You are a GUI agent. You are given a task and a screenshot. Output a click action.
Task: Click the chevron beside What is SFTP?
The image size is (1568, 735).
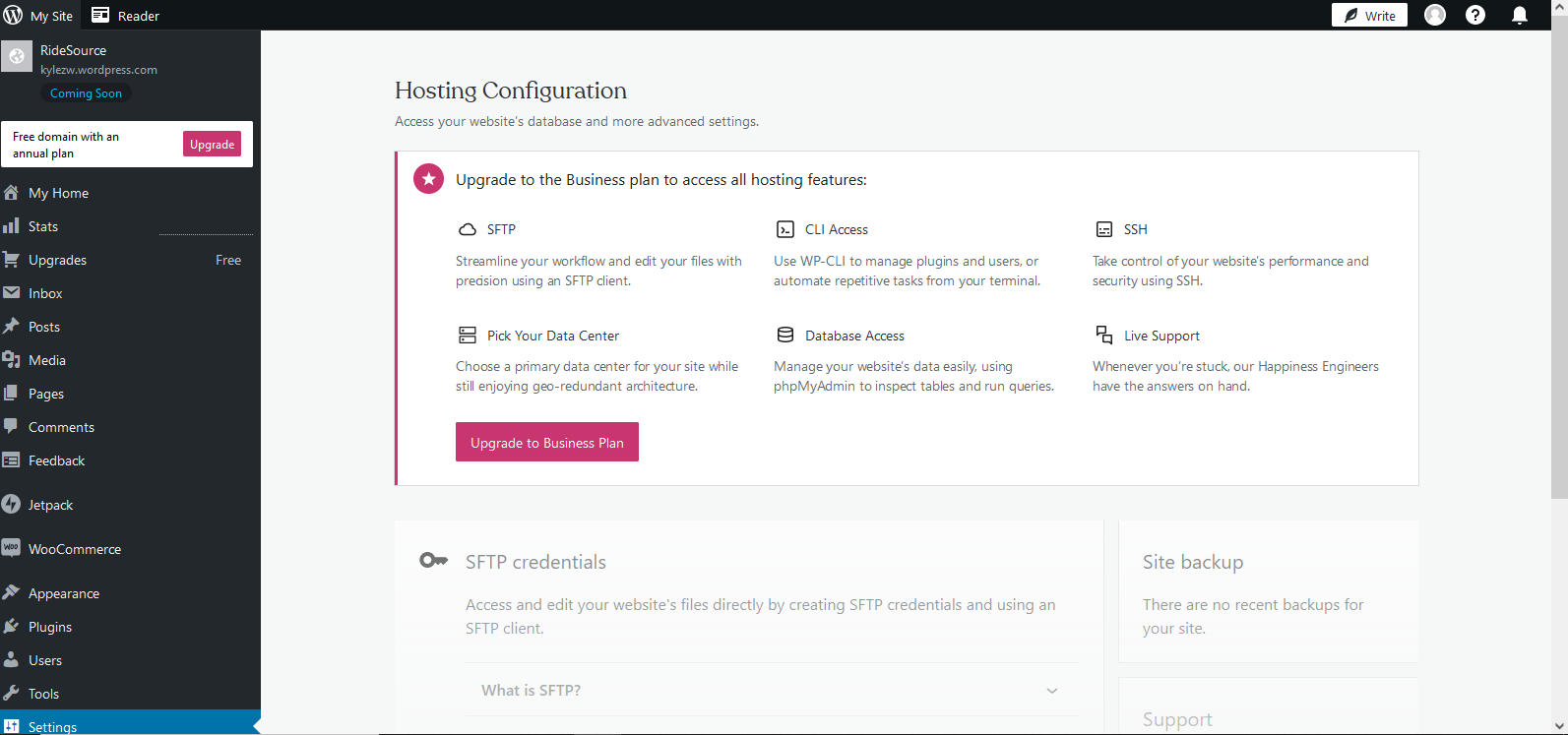tap(1051, 691)
